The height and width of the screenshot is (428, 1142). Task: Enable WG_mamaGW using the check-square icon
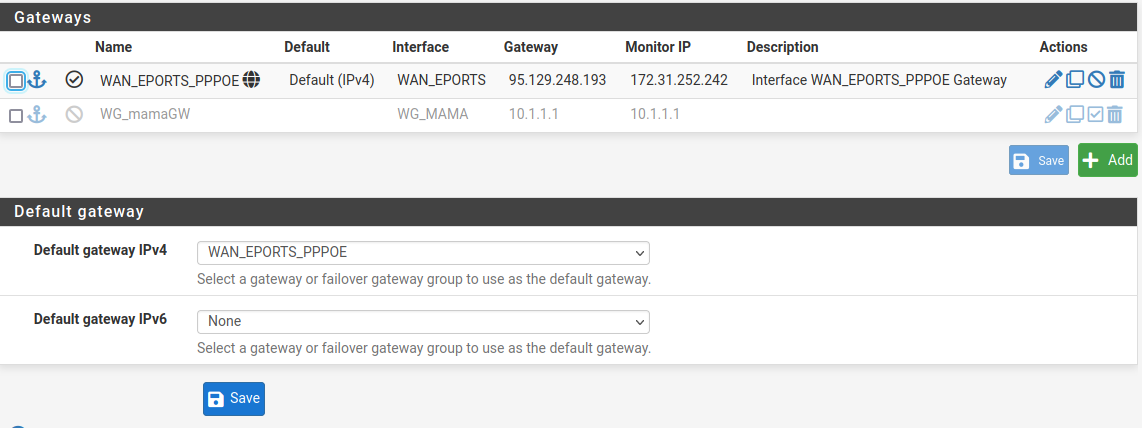(x=1096, y=115)
